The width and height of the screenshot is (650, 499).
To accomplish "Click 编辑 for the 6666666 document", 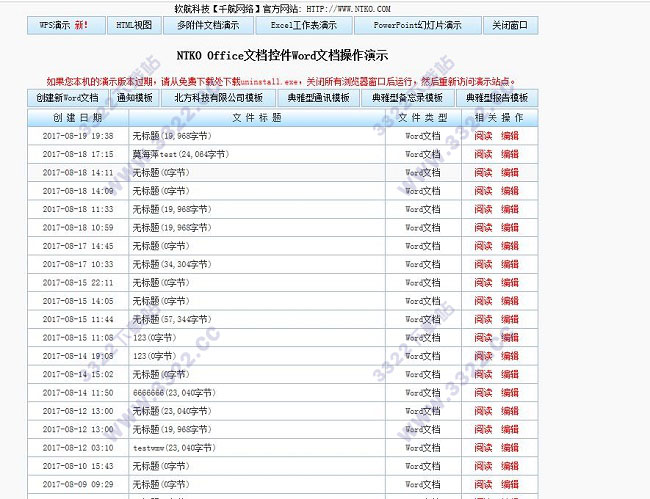I will pos(510,392).
